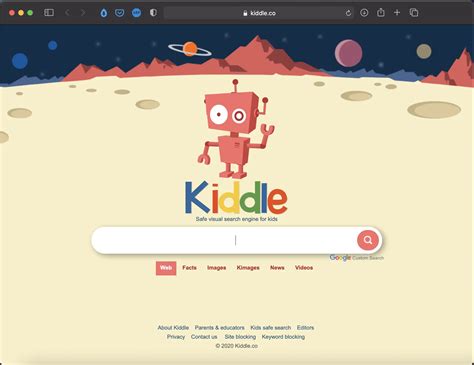This screenshot has width=474, height=365.
Task: Click the red magnifier search button
Action: click(368, 240)
